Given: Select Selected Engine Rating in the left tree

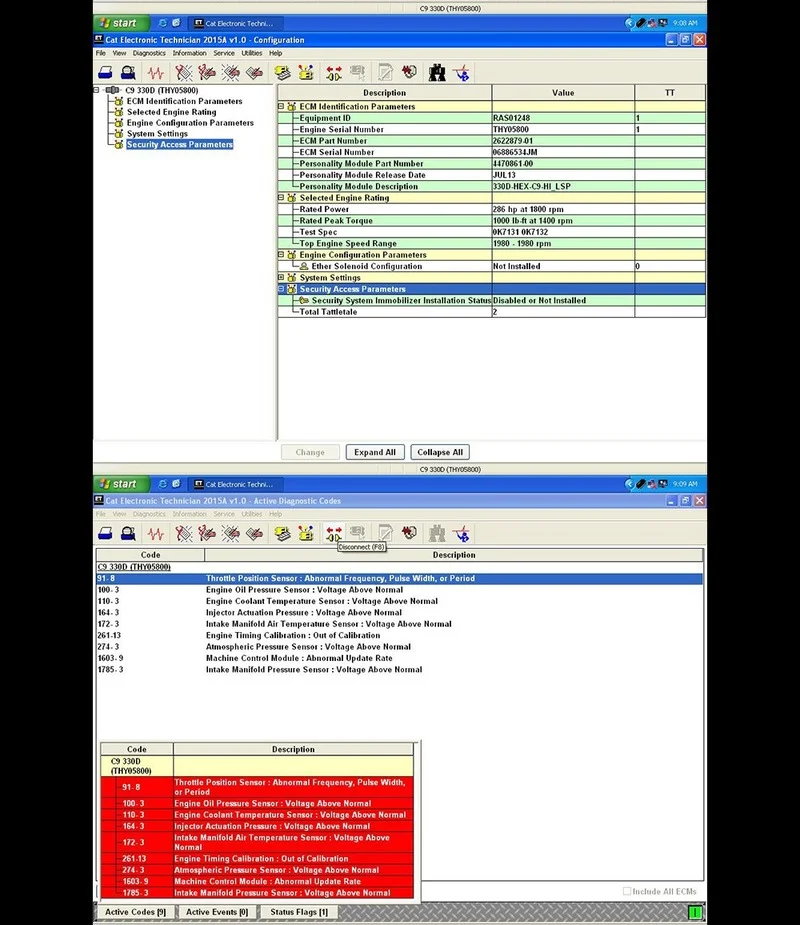Looking at the screenshot, I should pyautogui.click(x=172, y=112).
